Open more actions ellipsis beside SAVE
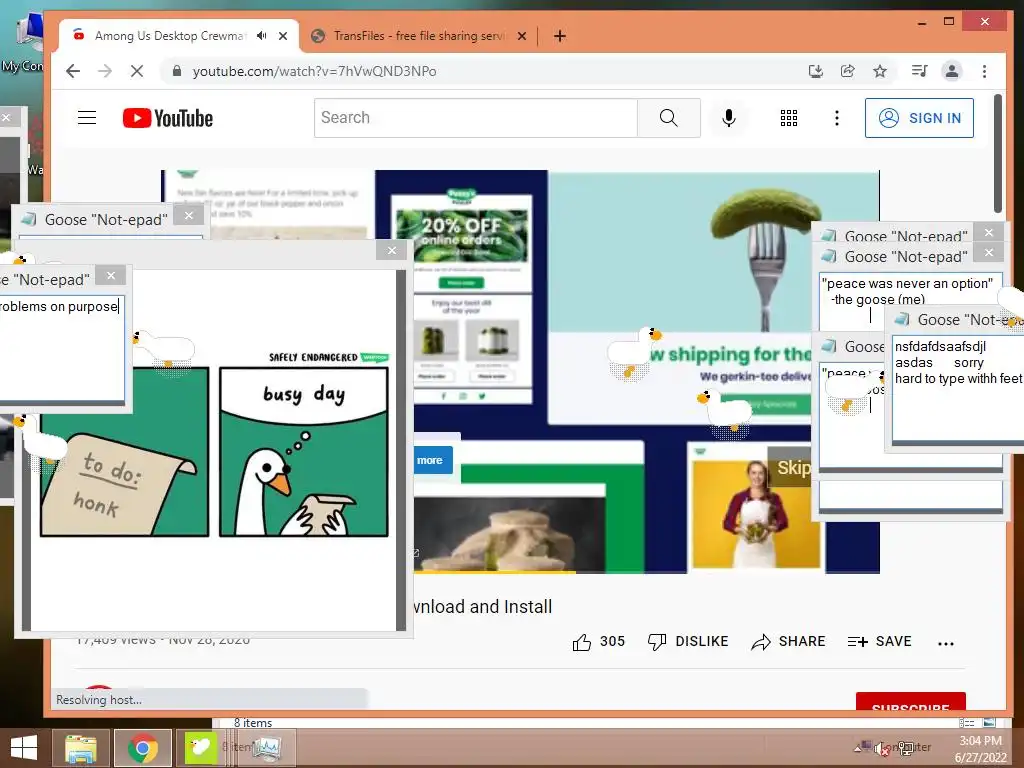This screenshot has height=768, width=1024. pos(946,643)
